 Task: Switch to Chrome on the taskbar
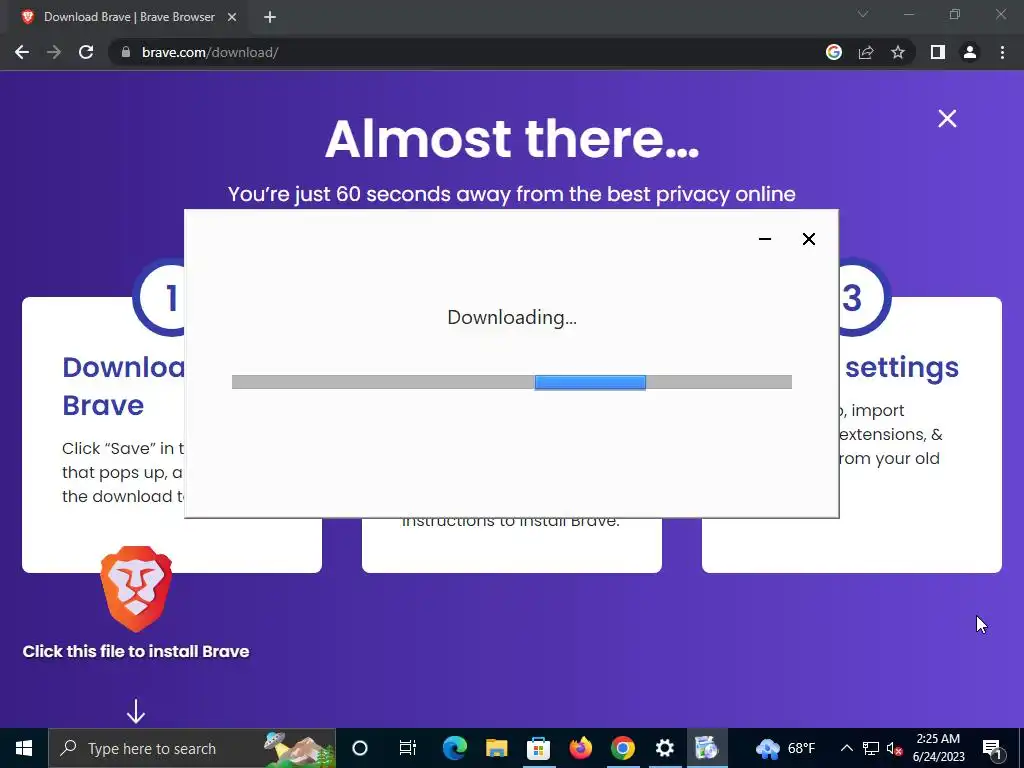pyautogui.click(x=622, y=748)
